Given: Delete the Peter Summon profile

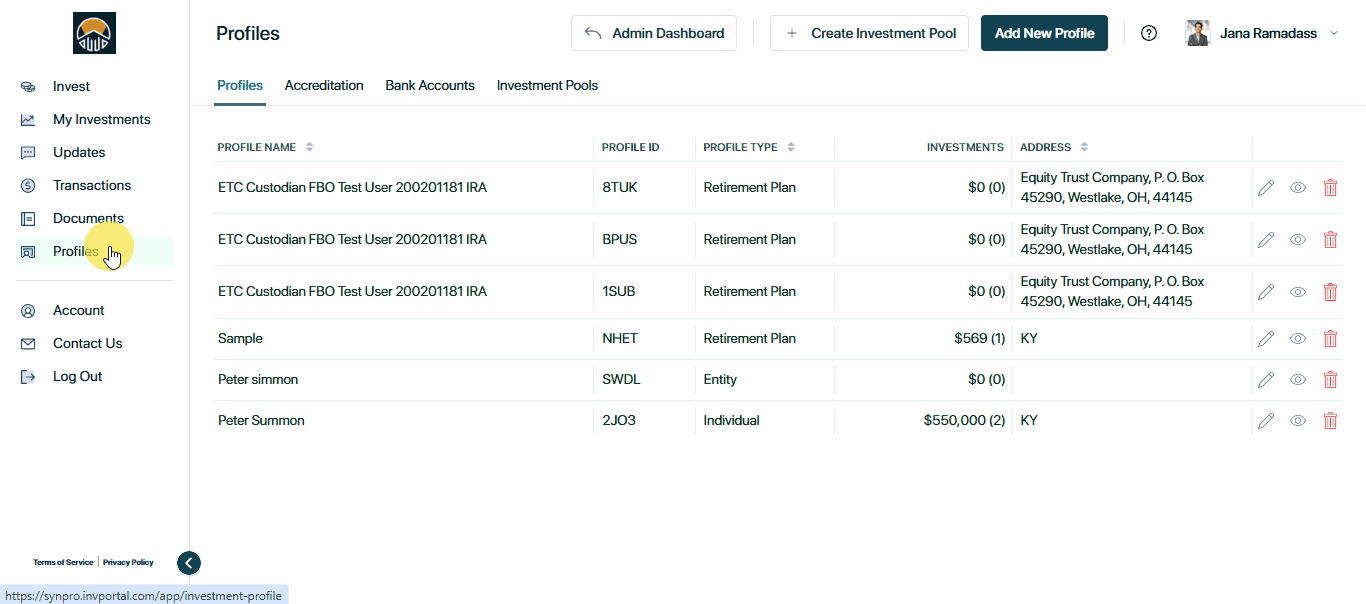Looking at the screenshot, I should tap(1330, 421).
